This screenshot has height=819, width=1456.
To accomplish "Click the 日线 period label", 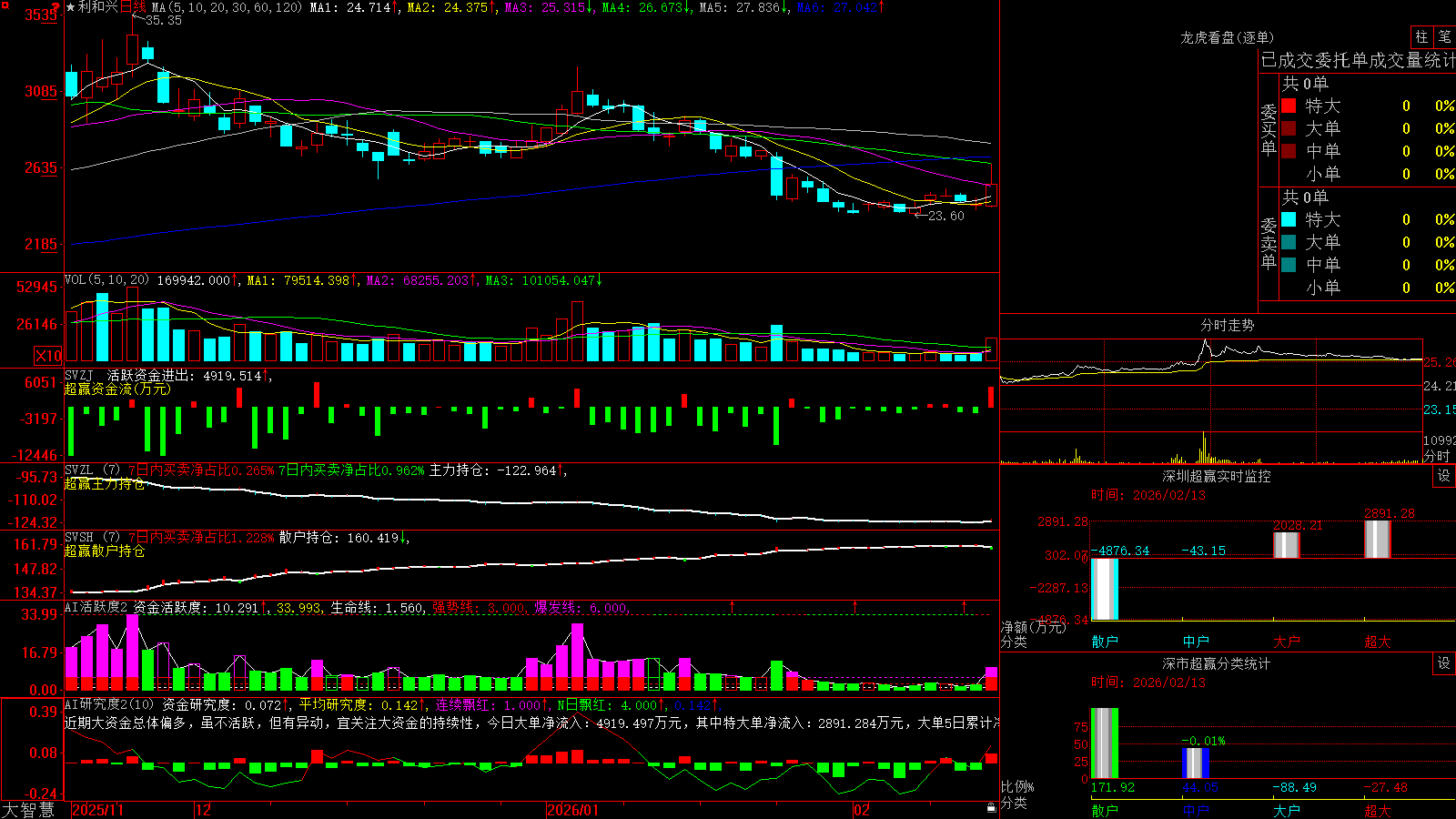I will (133, 7).
